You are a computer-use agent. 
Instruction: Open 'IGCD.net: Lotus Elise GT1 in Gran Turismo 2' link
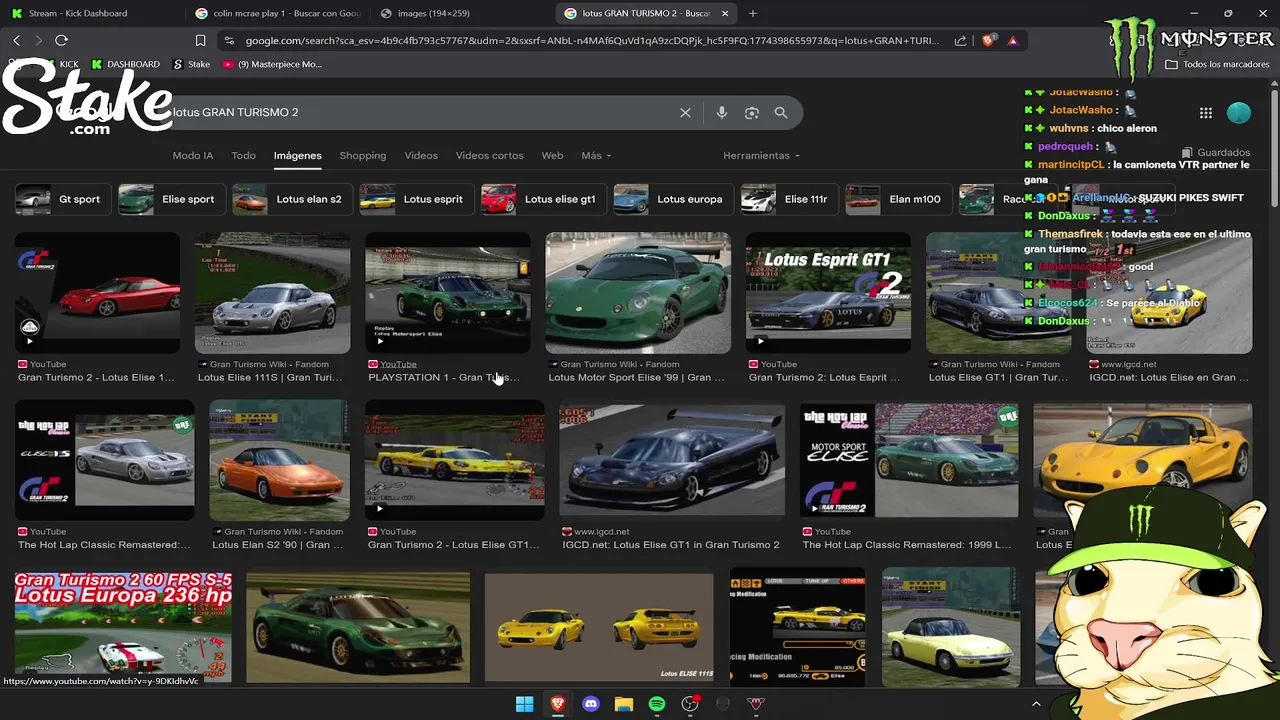tap(671, 545)
